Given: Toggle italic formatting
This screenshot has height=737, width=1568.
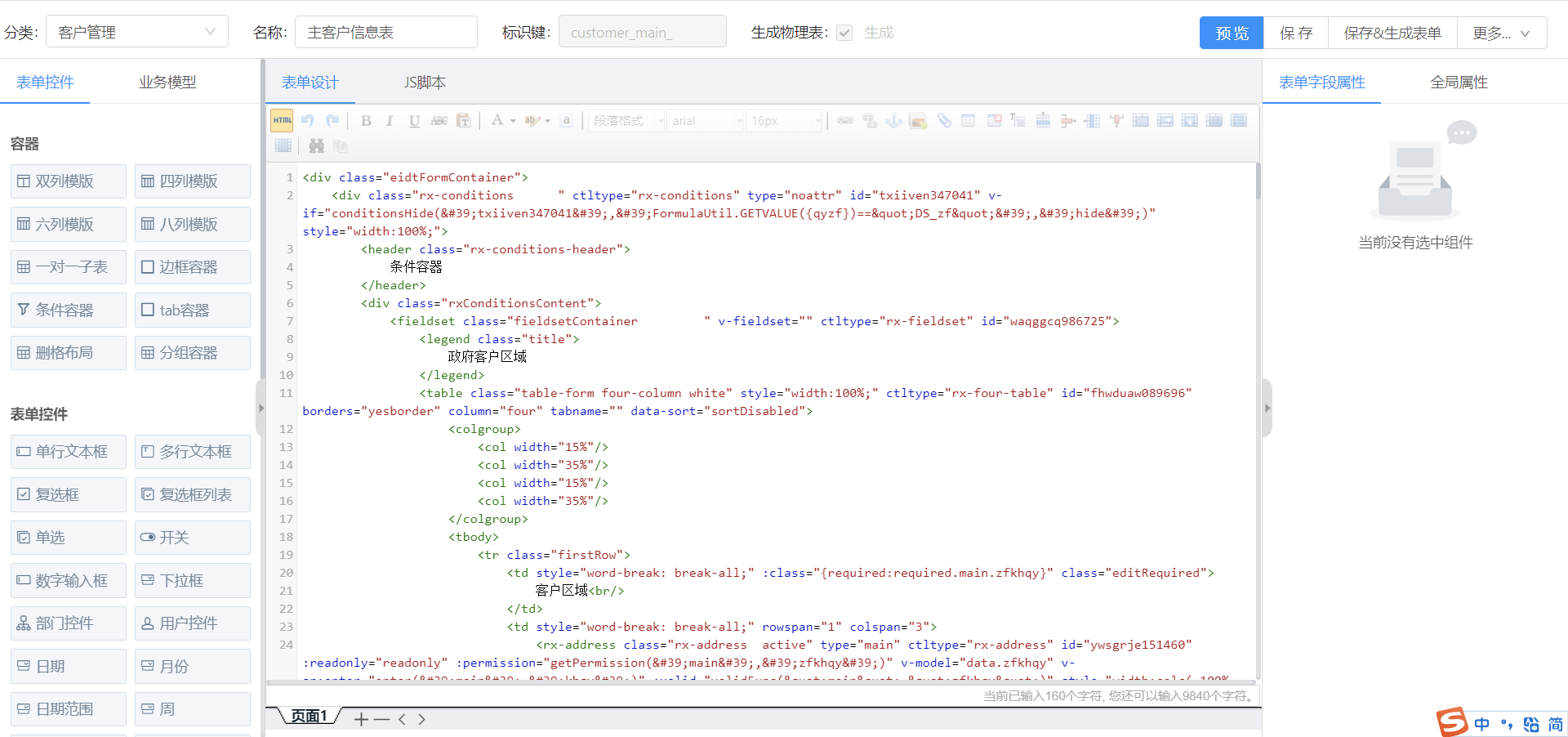Looking at the screenshot, I should pos(390,120).
